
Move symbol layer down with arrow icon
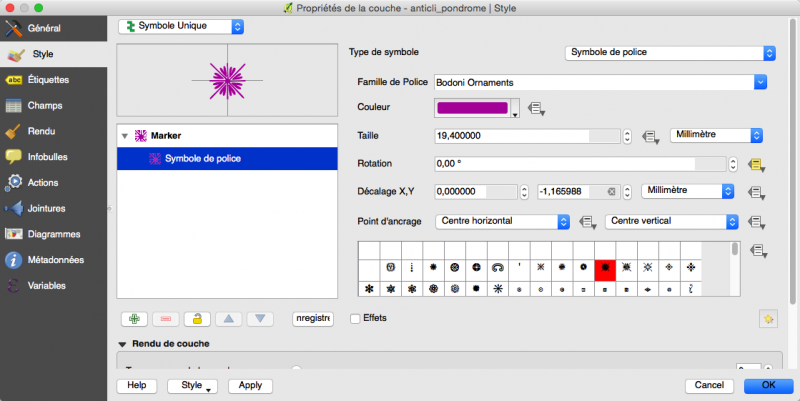click(x=260, y=319)
